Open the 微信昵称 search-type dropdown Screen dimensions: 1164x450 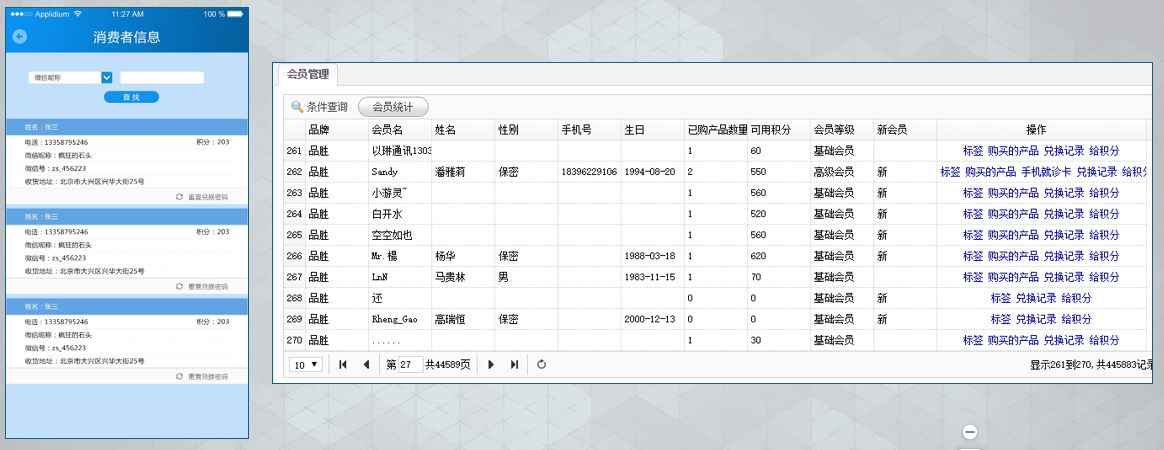click(x=106, y=77)
